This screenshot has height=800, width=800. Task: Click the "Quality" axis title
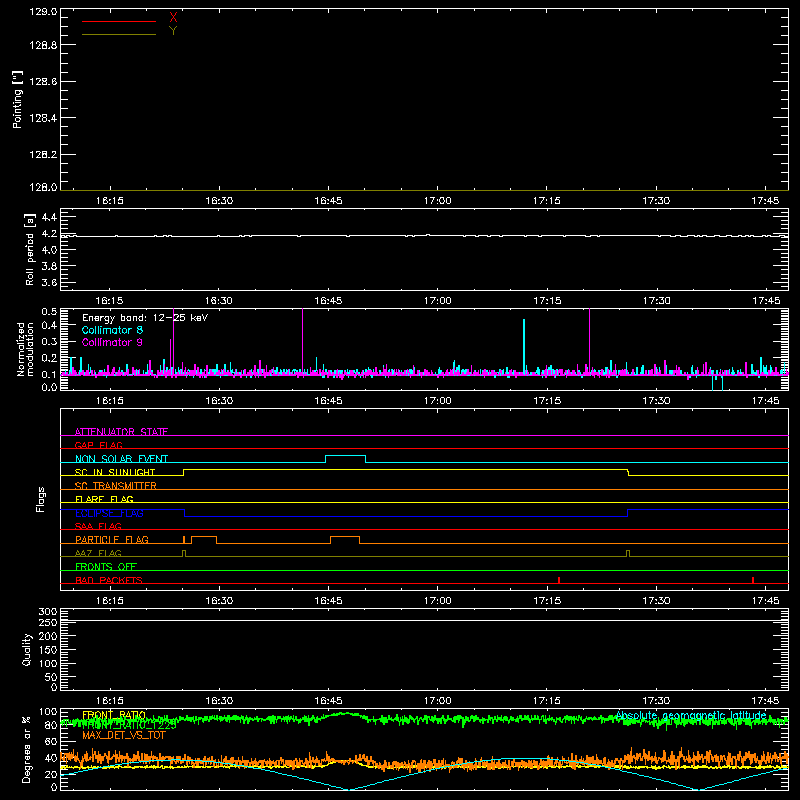pyautogui.click(x=27, y=649)
